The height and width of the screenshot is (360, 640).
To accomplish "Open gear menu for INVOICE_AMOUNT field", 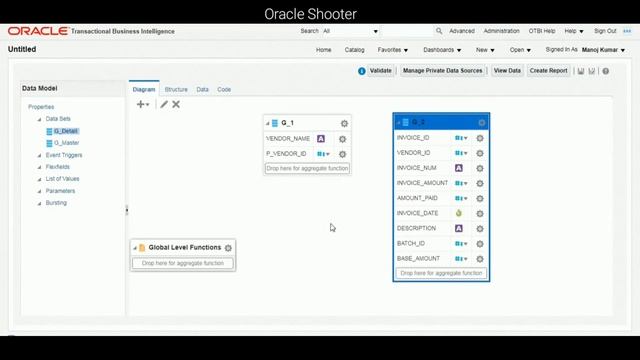I will pos(480,184).
